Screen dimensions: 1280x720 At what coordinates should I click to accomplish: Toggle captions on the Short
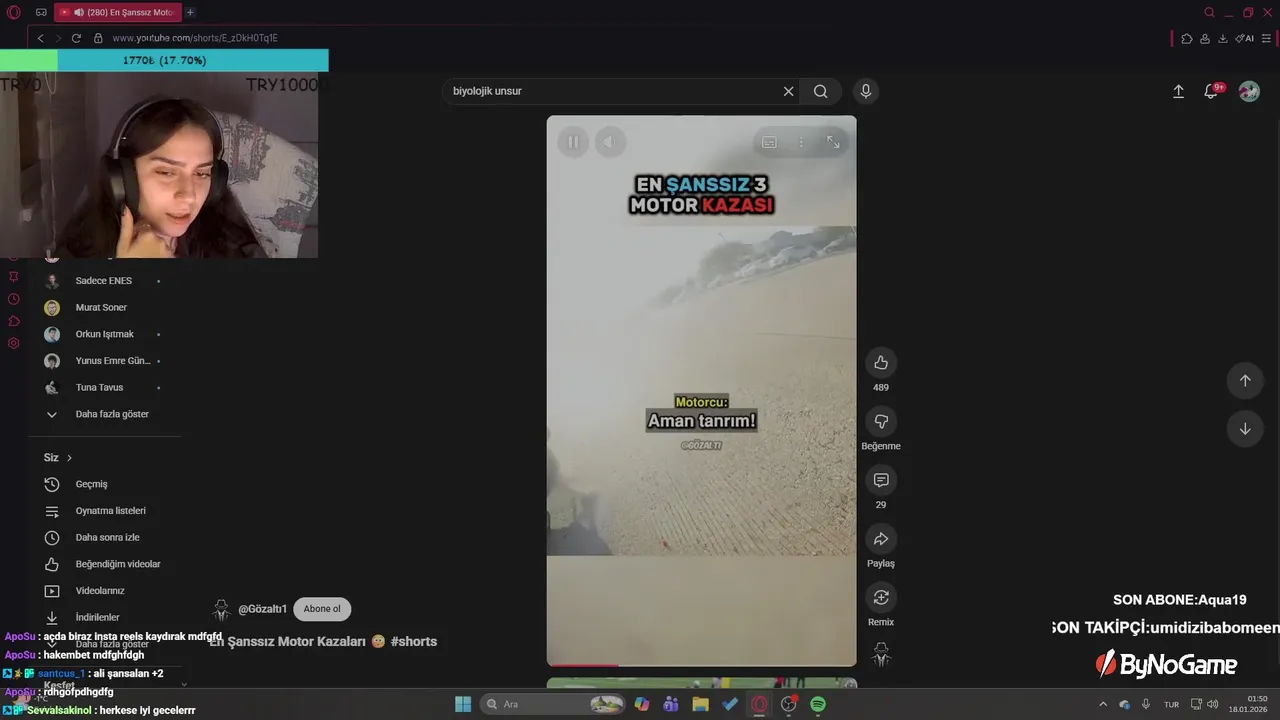[769, 142]
